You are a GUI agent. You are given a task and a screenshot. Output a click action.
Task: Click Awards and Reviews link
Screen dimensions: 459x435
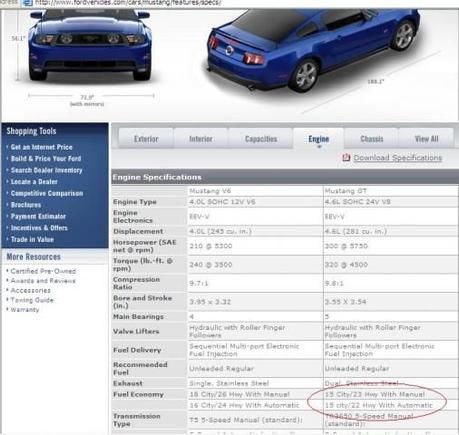tap(43, 281)
